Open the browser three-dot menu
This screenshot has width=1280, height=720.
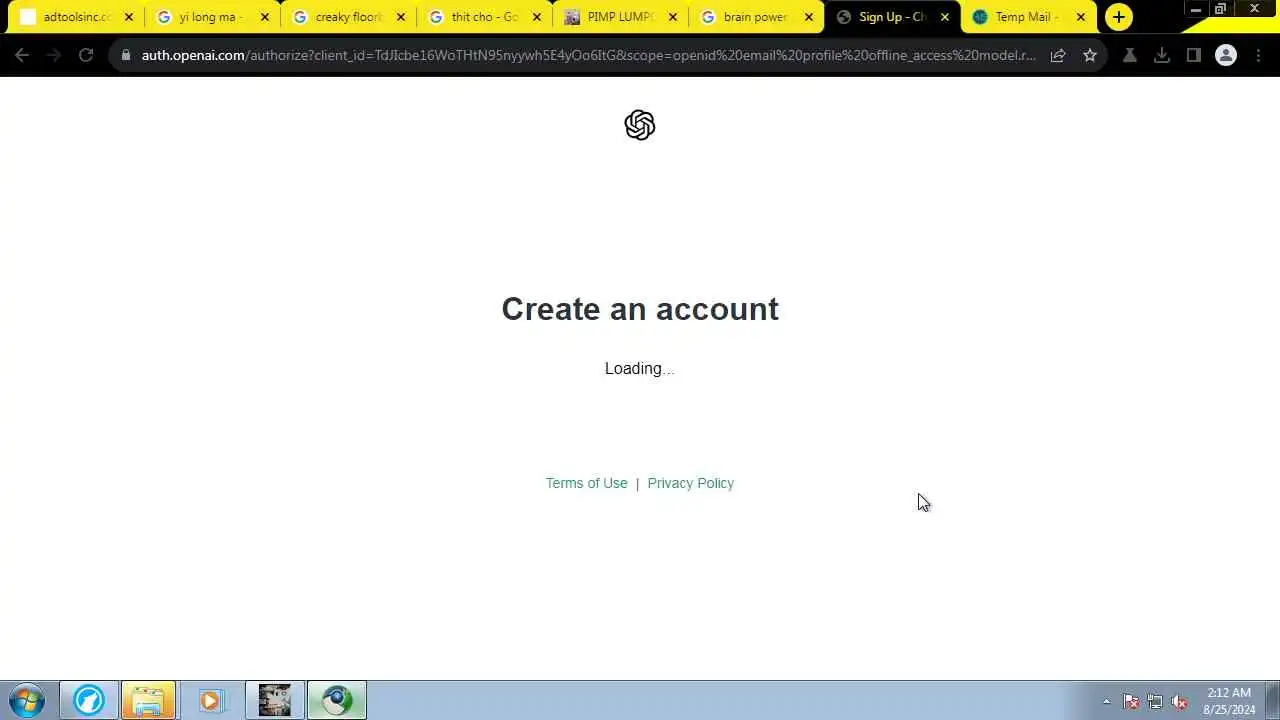(x=1257, y=55)
